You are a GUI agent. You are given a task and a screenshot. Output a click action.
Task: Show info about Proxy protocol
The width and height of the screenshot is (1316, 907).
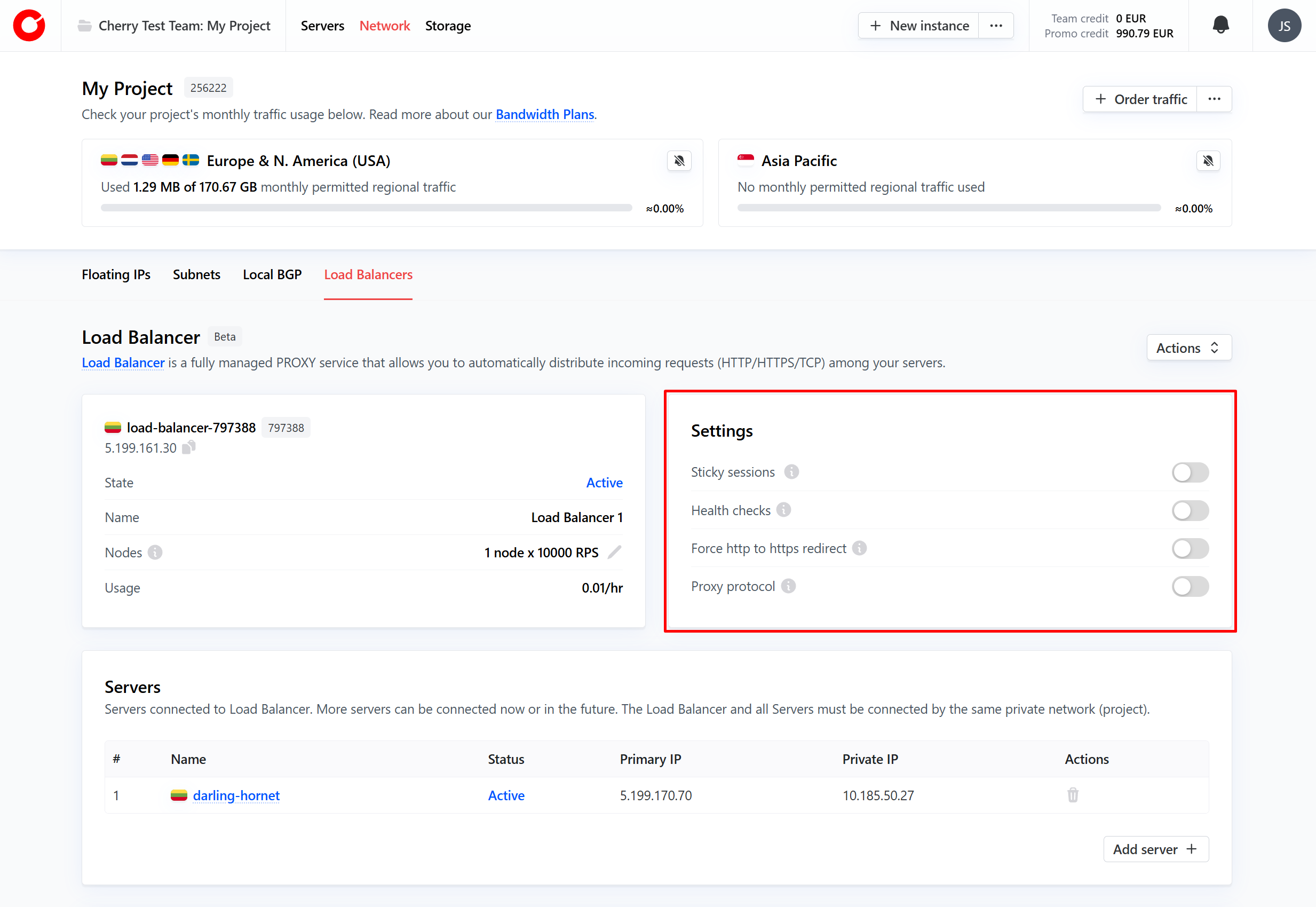(x=788, y=586)
